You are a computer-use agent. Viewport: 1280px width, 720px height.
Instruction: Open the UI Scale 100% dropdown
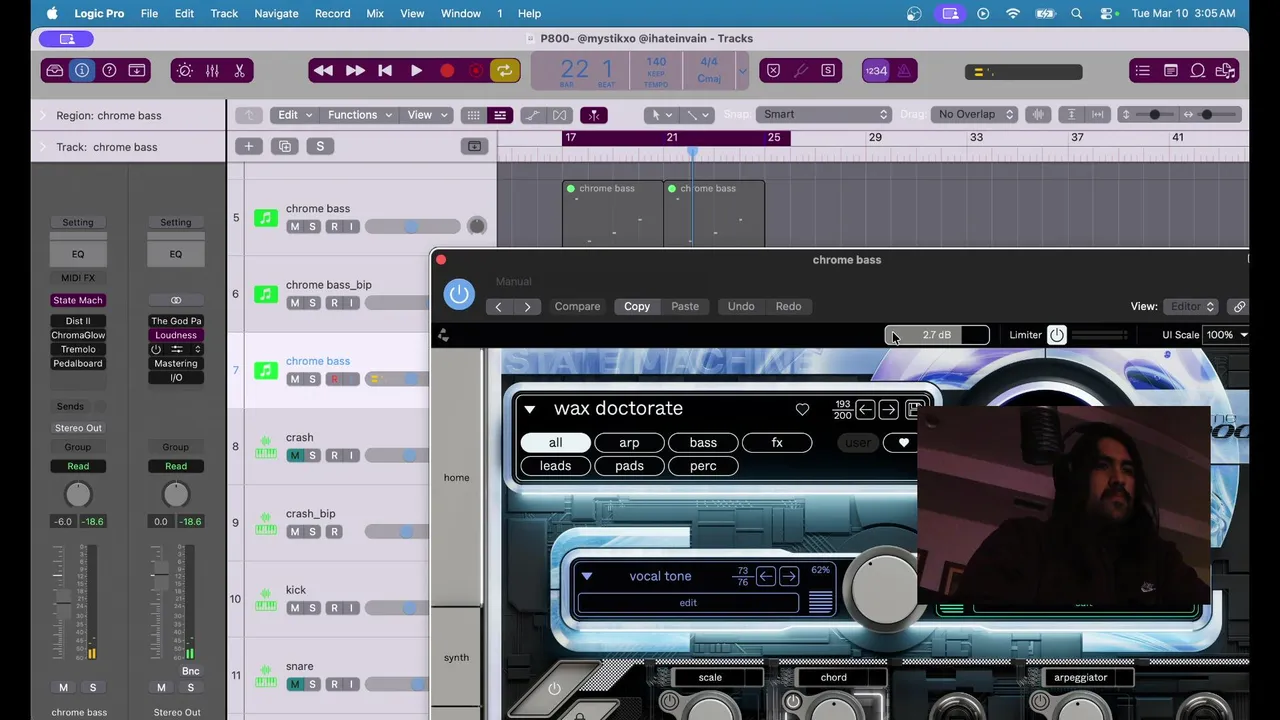tap(1227, 335)
